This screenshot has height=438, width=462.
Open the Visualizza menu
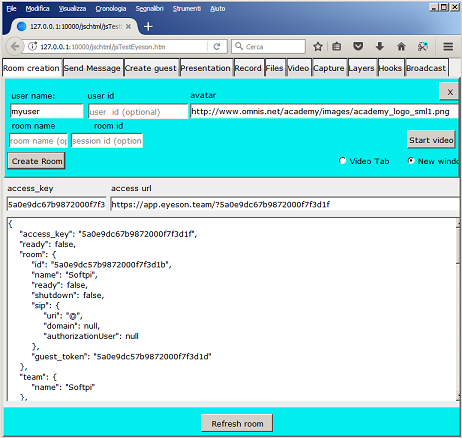[x=72, y=9]
